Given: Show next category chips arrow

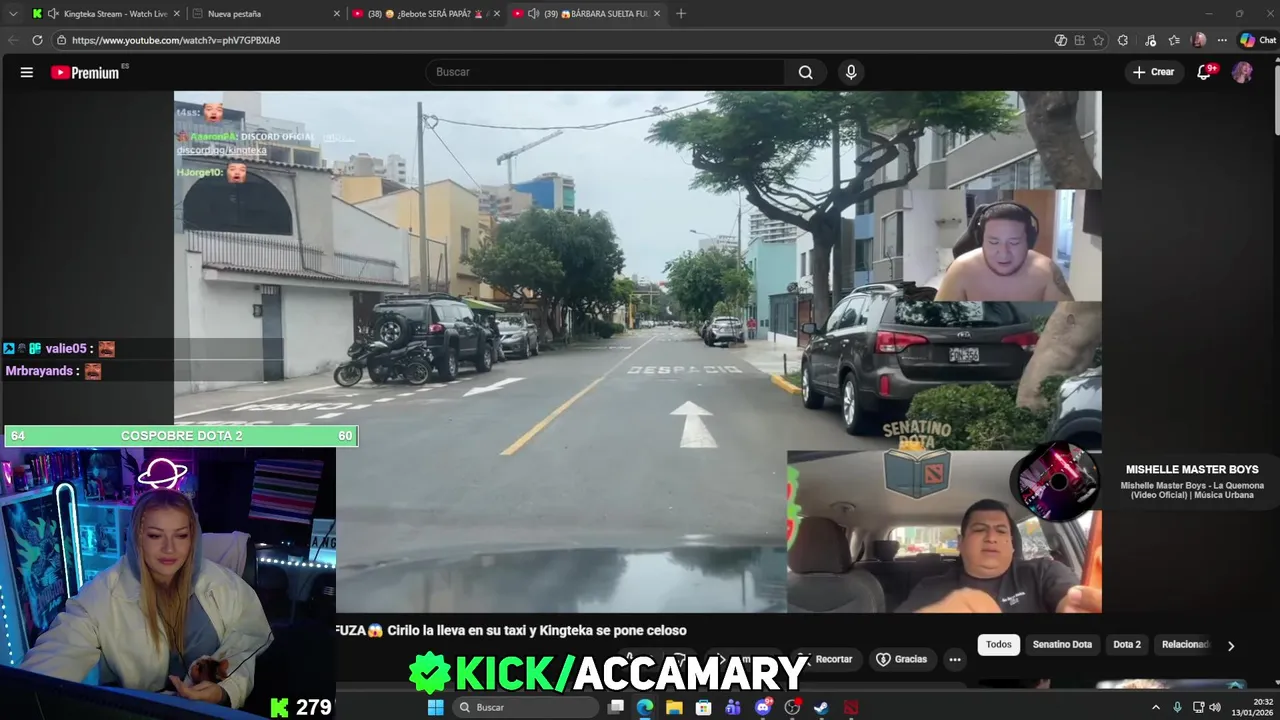Looking at the screenshot, I should [x=1231, y=646].
